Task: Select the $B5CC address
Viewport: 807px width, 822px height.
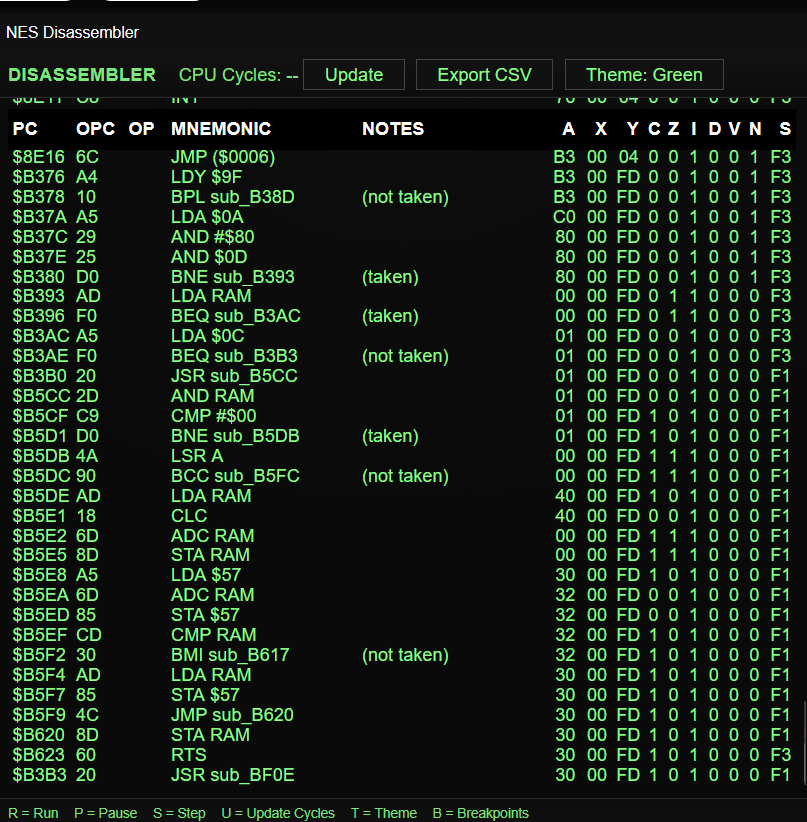Action: 41,396
